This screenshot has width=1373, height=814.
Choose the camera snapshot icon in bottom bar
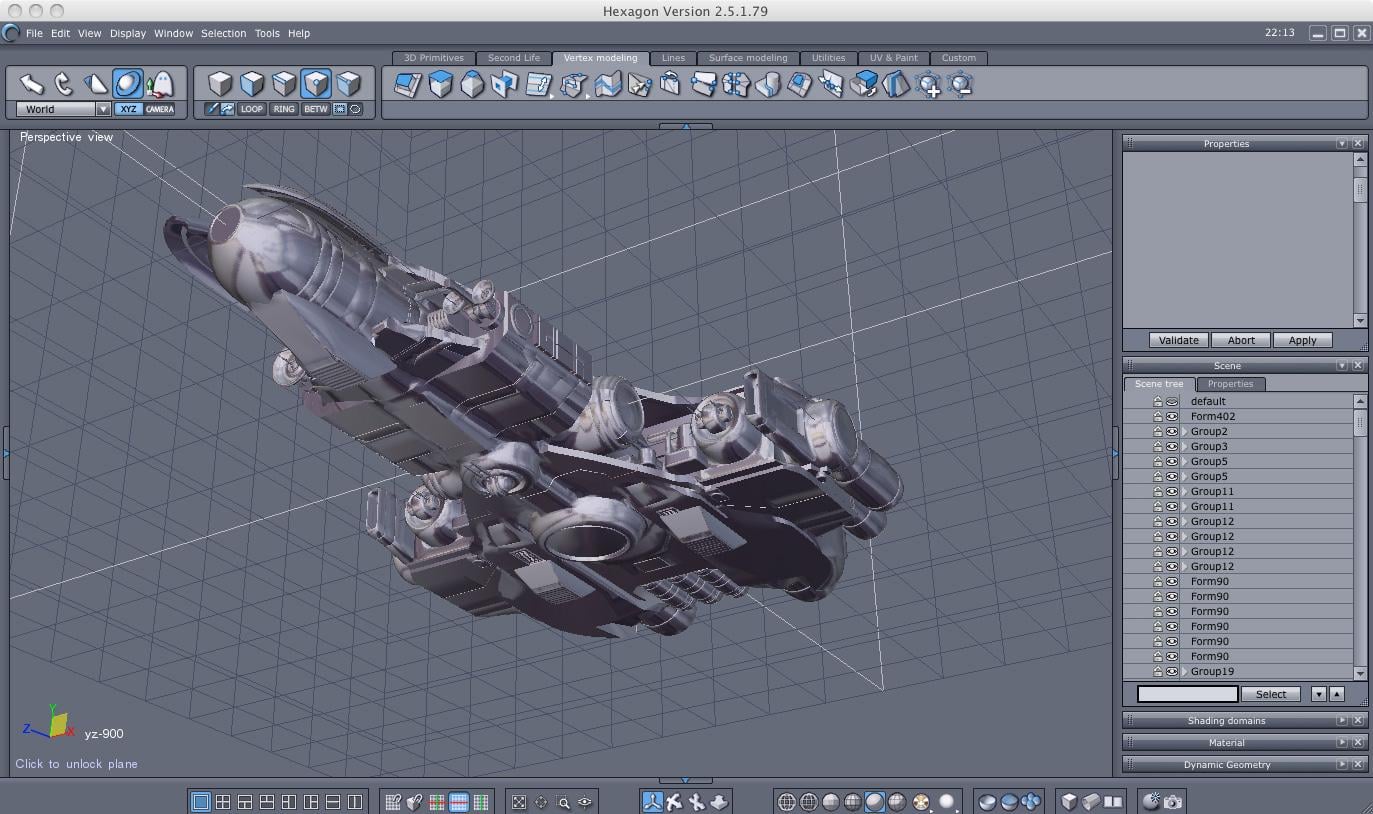[x=1173, y=801]
